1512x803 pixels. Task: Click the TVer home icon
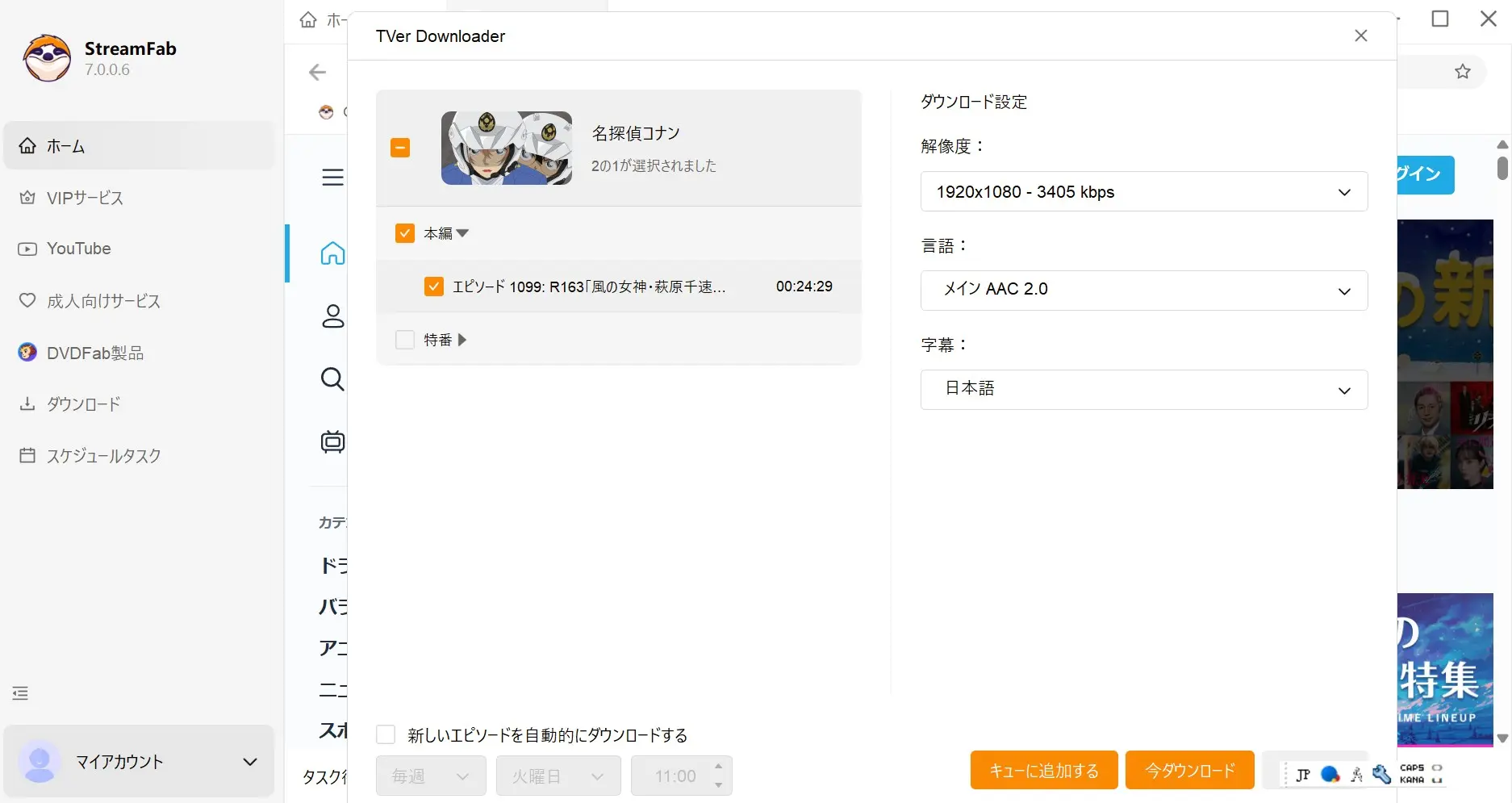[332, 253]
